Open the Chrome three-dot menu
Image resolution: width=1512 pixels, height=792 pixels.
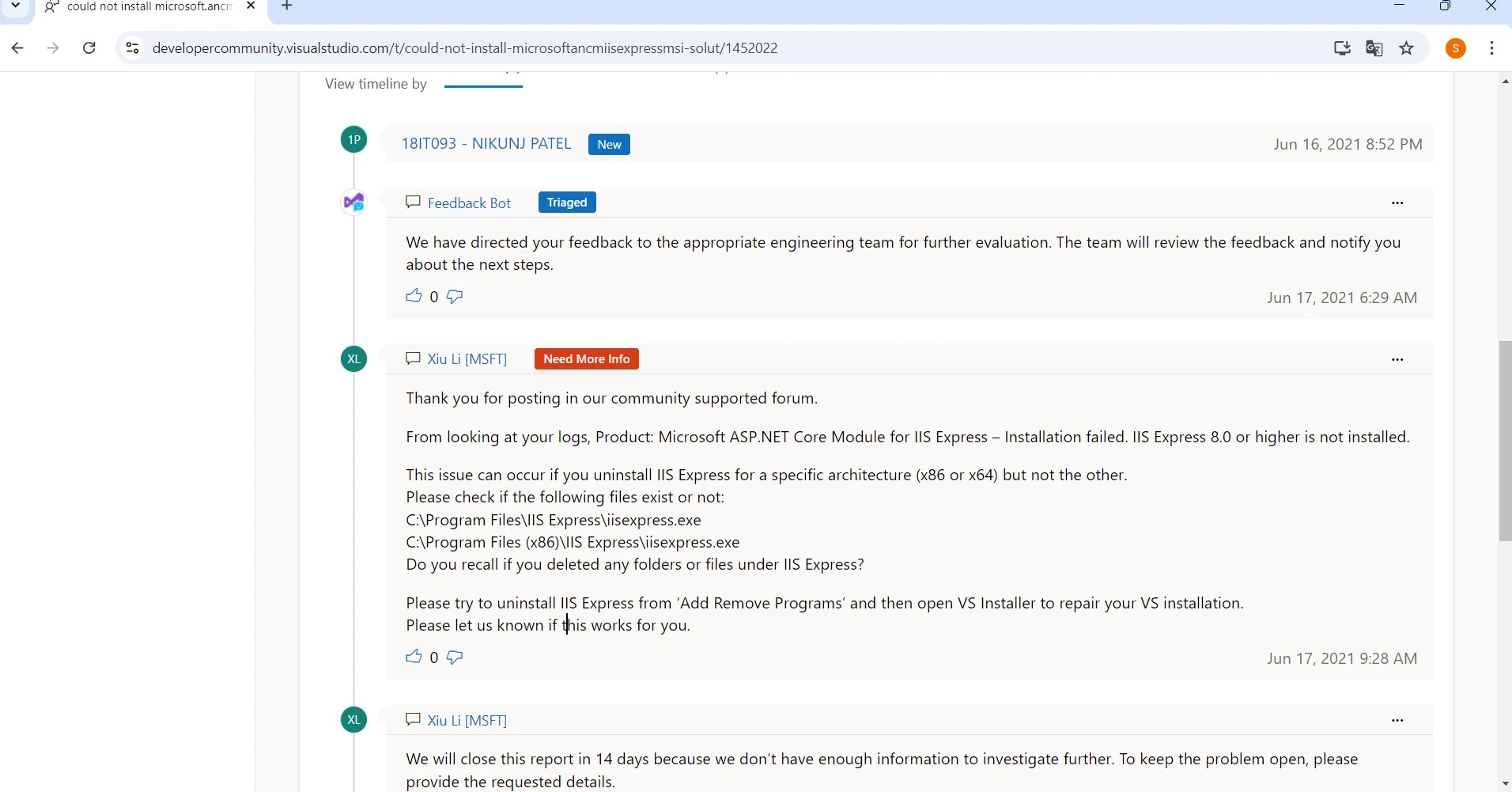tap(1493, 48)
